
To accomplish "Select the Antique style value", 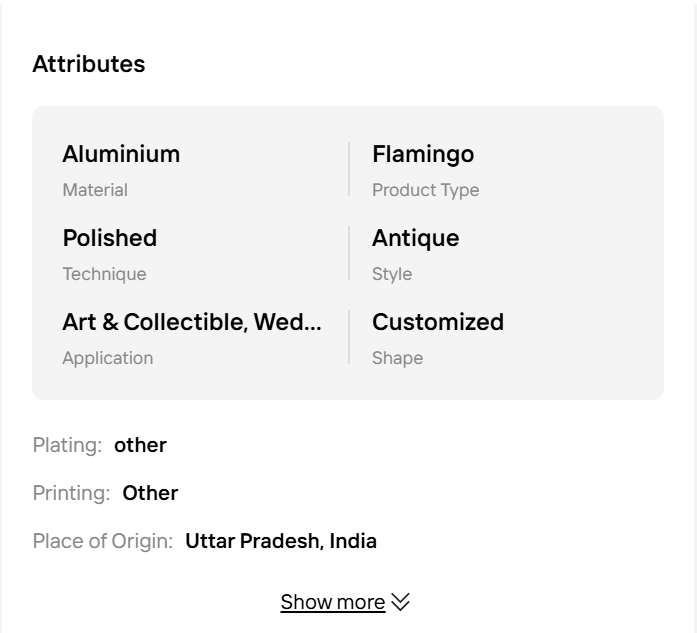I will tap(415, 238).
